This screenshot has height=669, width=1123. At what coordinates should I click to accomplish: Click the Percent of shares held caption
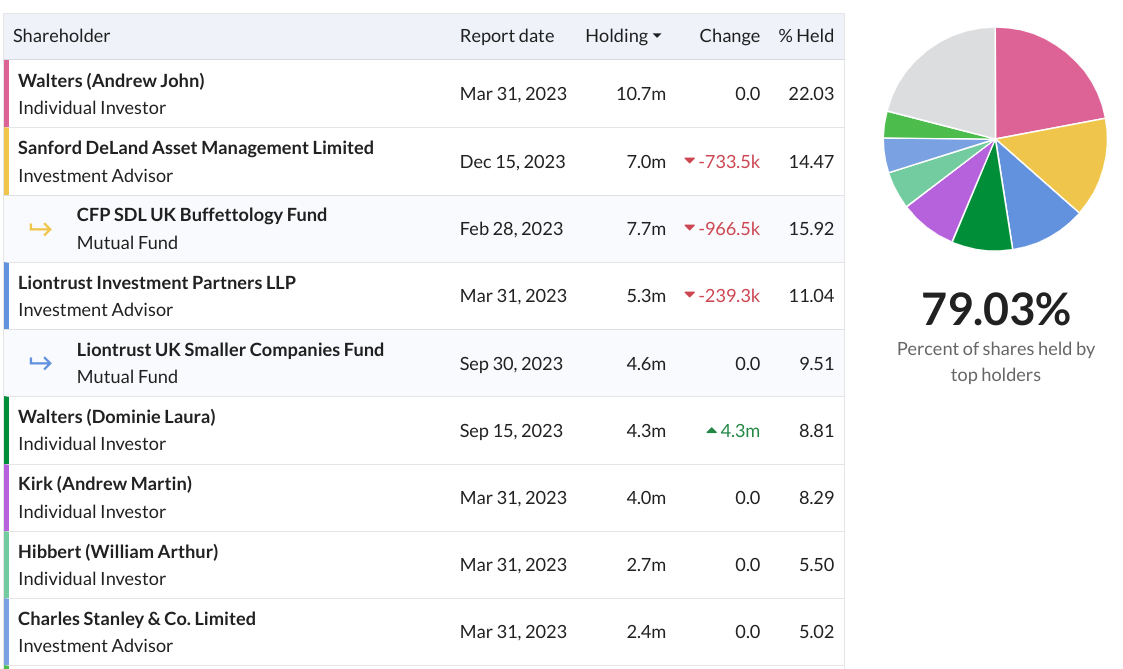tap(996, 362)
